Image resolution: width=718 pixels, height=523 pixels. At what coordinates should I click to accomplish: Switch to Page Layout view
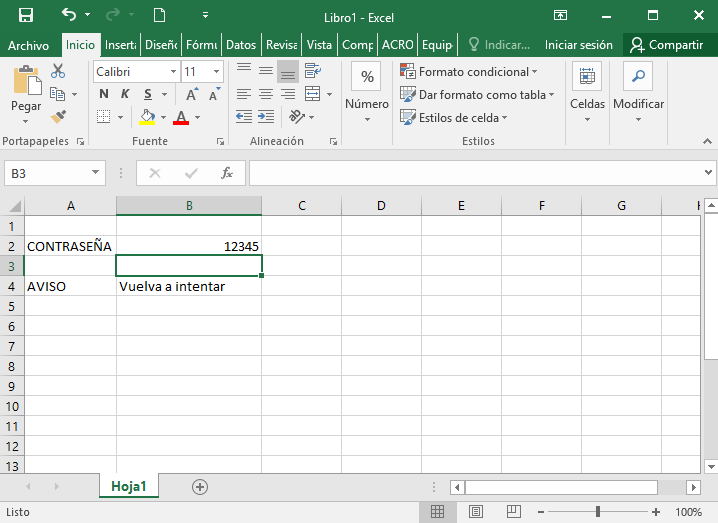476,512
